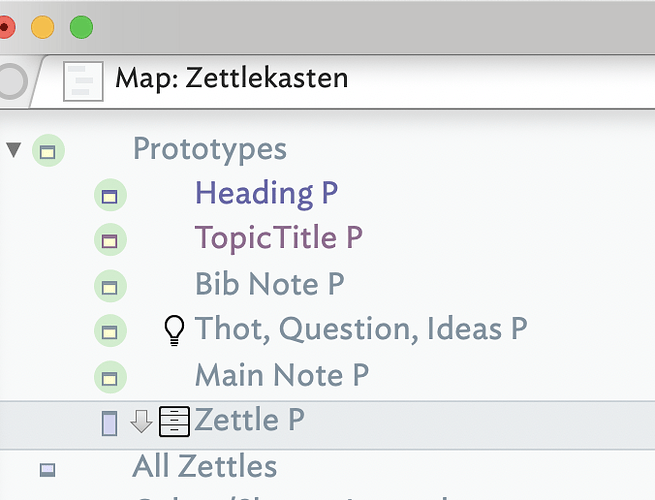Select the Heading P prototype
Screen dimensions: 655x500
(x=266, y=193)
